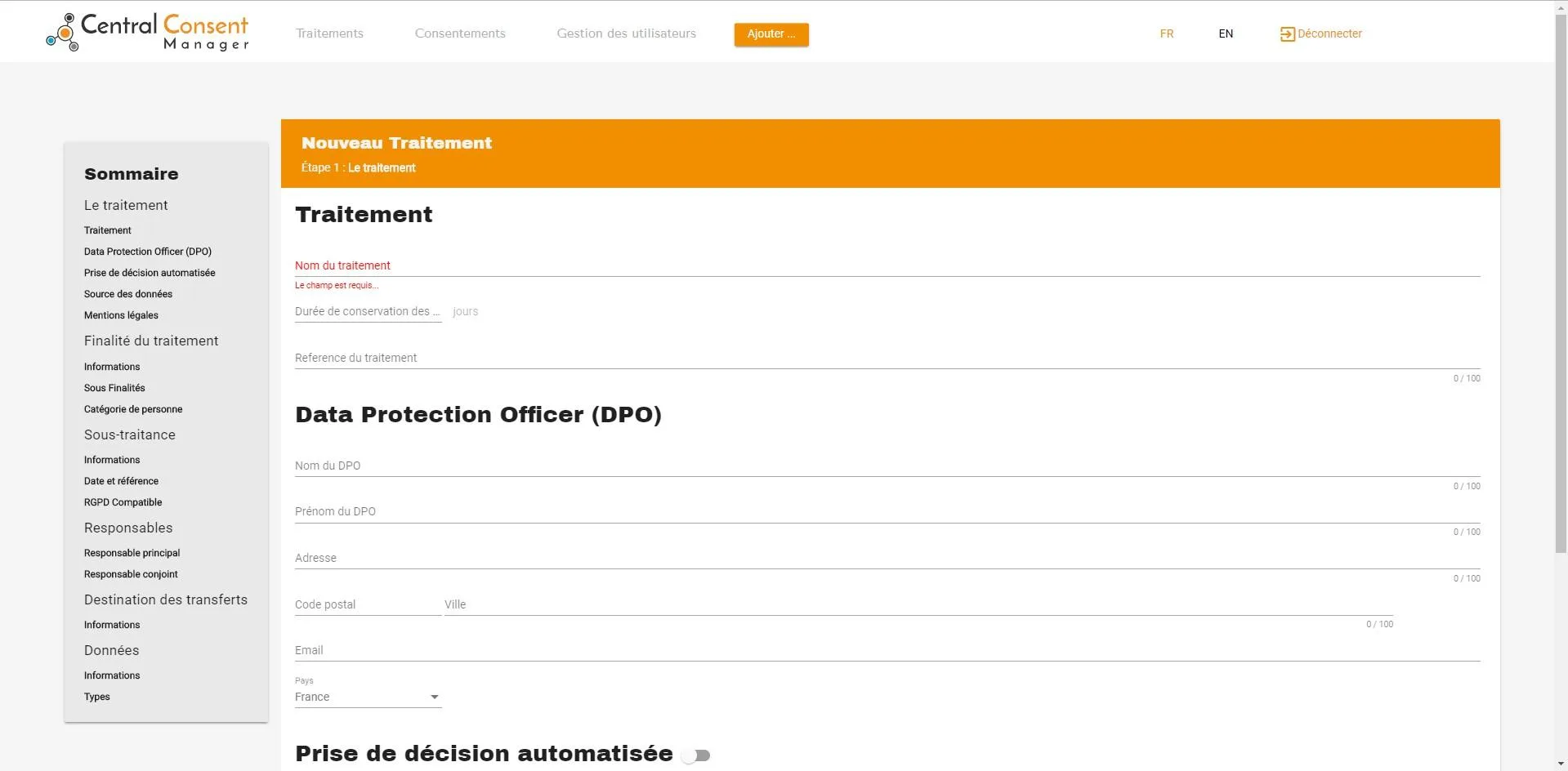Click the Déconnecter link

click(x=1329, y=33)
